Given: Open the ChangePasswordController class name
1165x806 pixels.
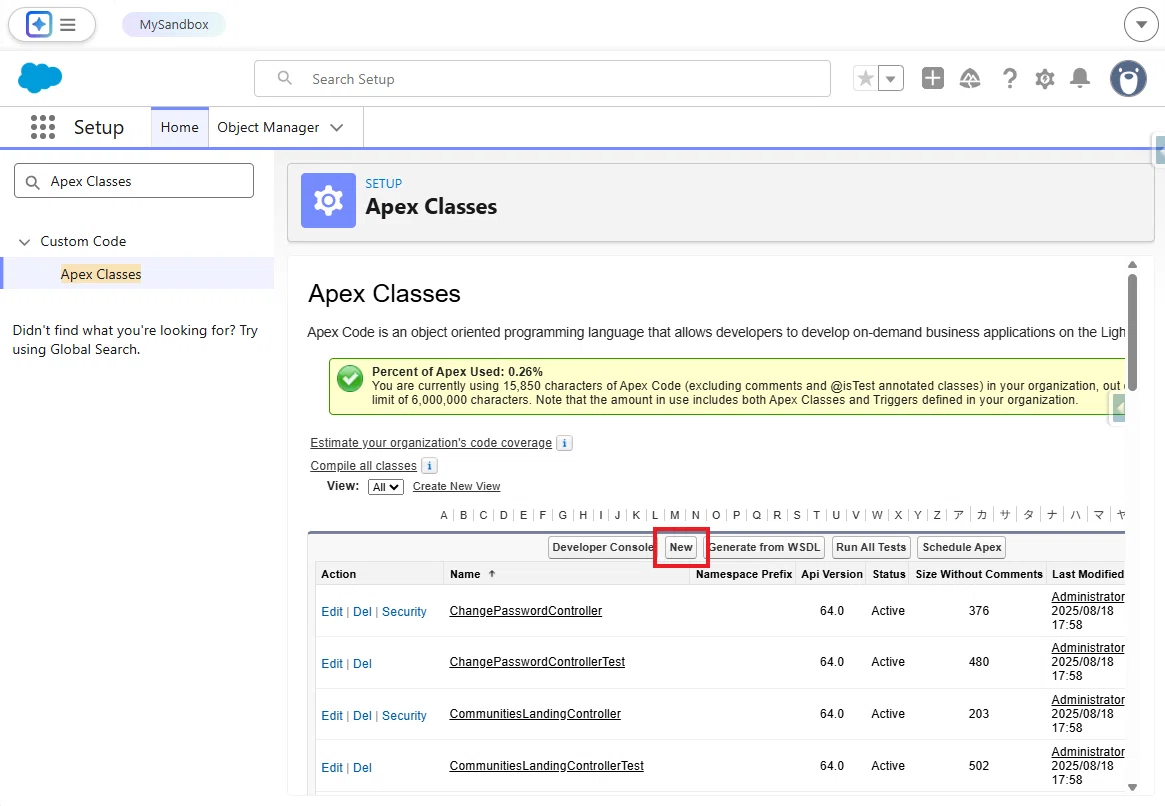Looking at the screenshot, I should [x=525, y=611].
